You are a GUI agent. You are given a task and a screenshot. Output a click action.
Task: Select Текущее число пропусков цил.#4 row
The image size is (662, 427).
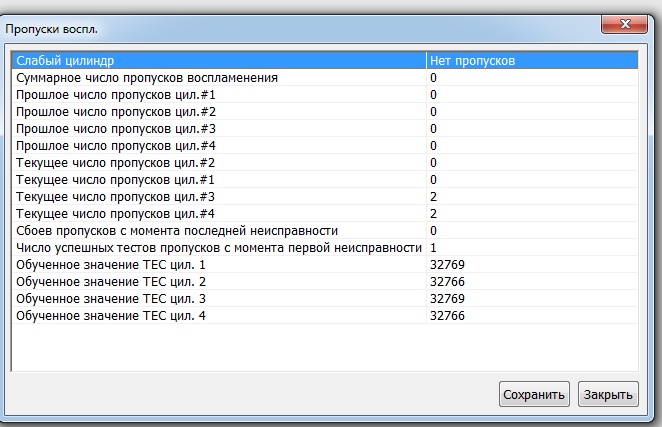point(325,214)
